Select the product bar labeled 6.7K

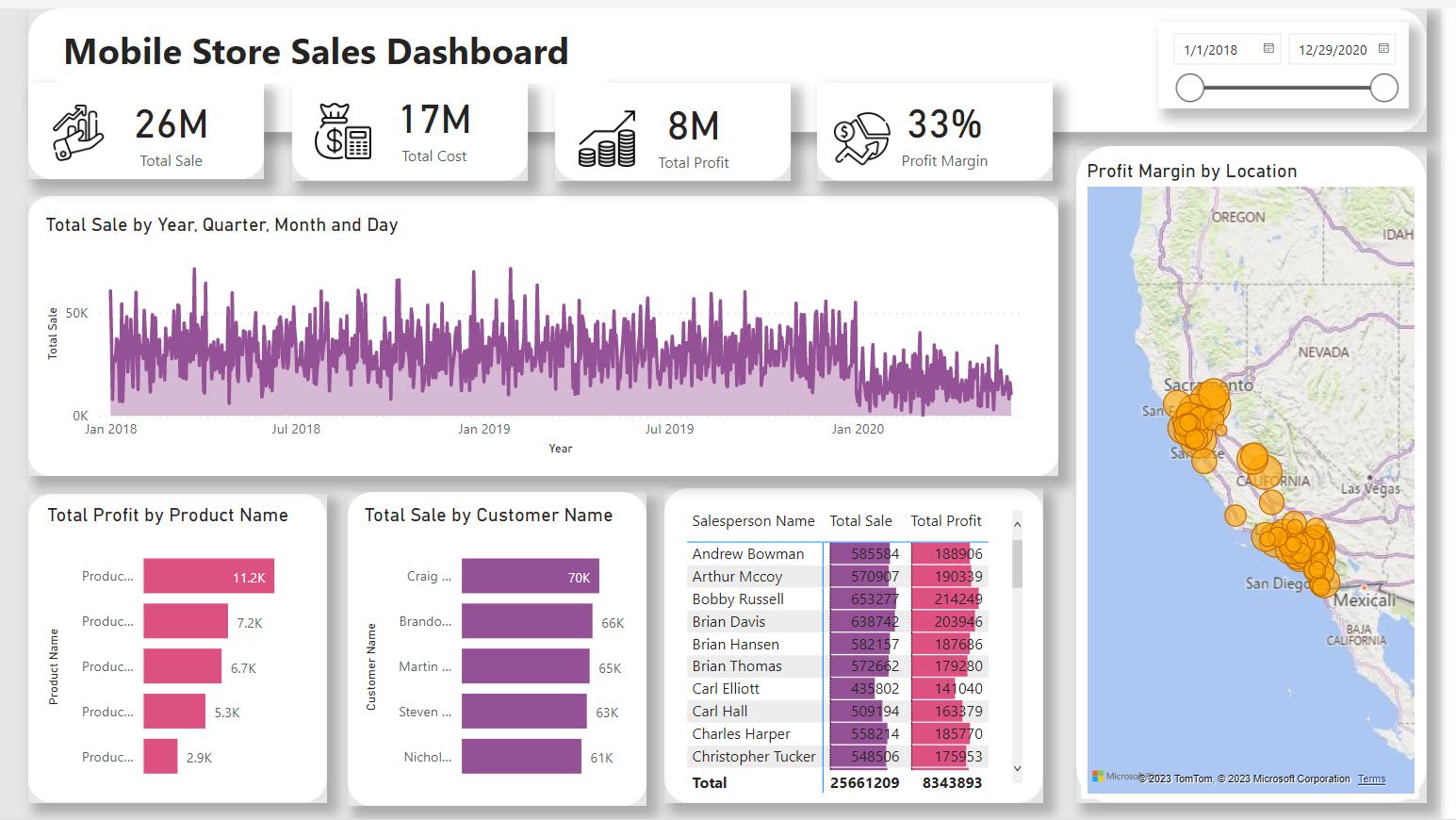click(x=183, y=666)
